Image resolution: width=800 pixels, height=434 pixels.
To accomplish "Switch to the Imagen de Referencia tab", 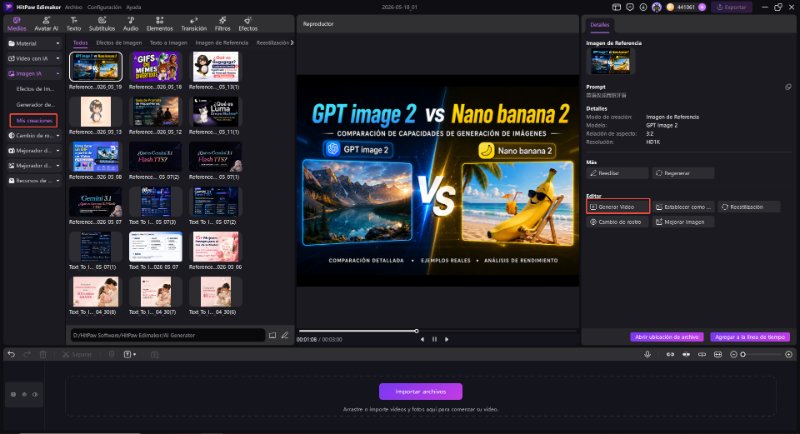I will 221,43.
